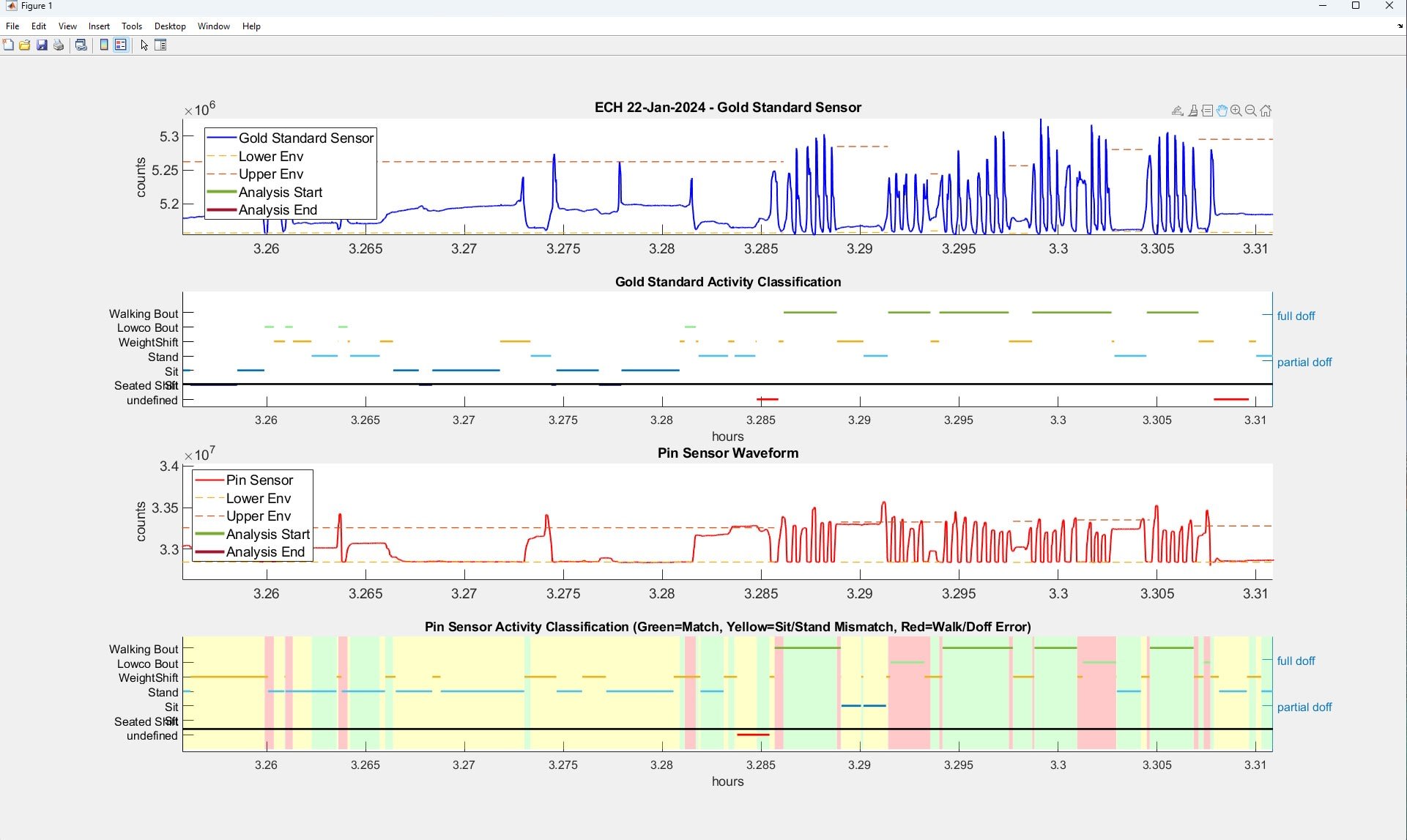The height and width of the screenshot is (840, 1407).
Task: Minimize the Figure 1 window
Action: tap(1323, 6)
